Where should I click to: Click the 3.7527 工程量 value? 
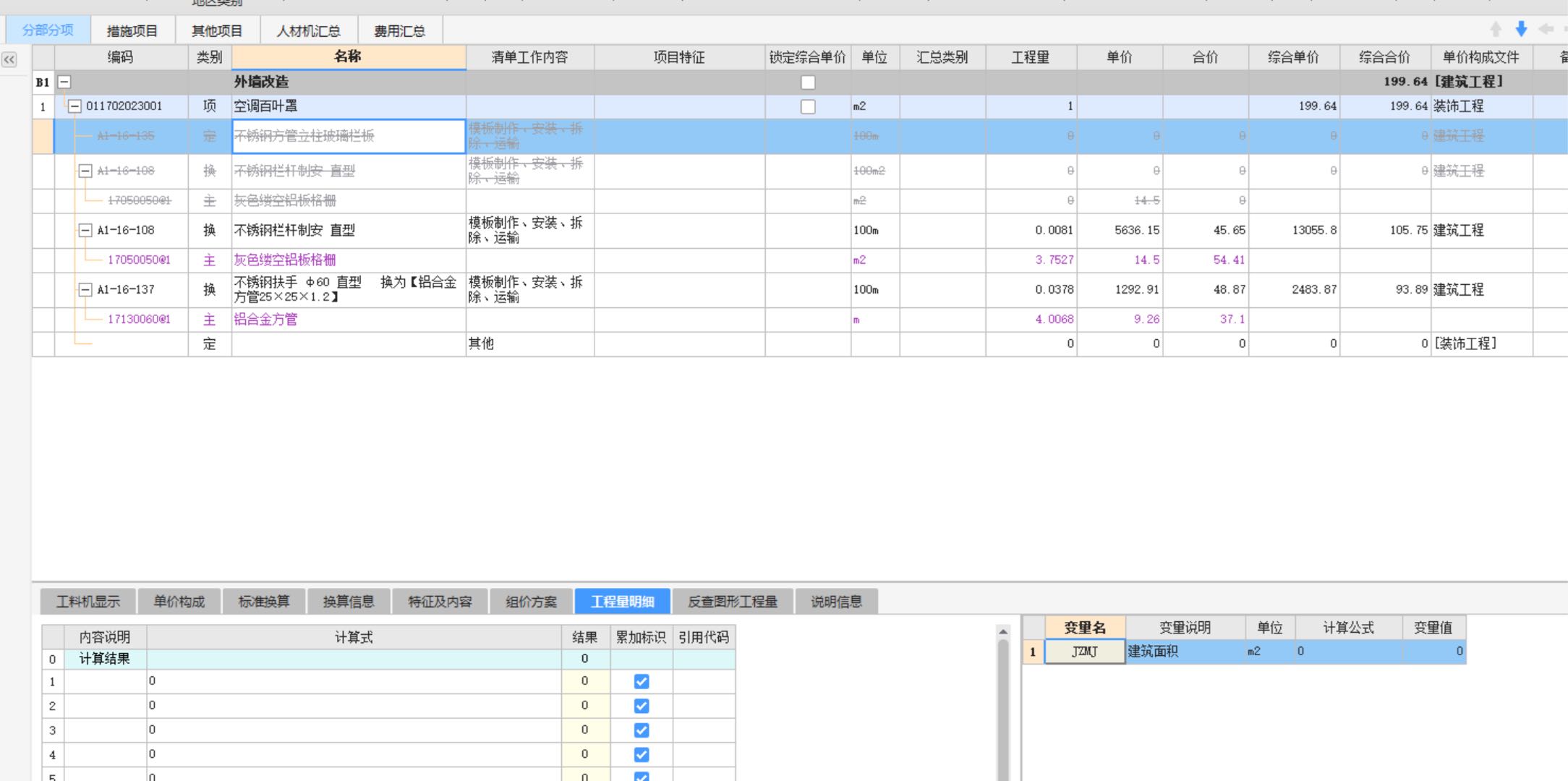(x=1054, y=260)
